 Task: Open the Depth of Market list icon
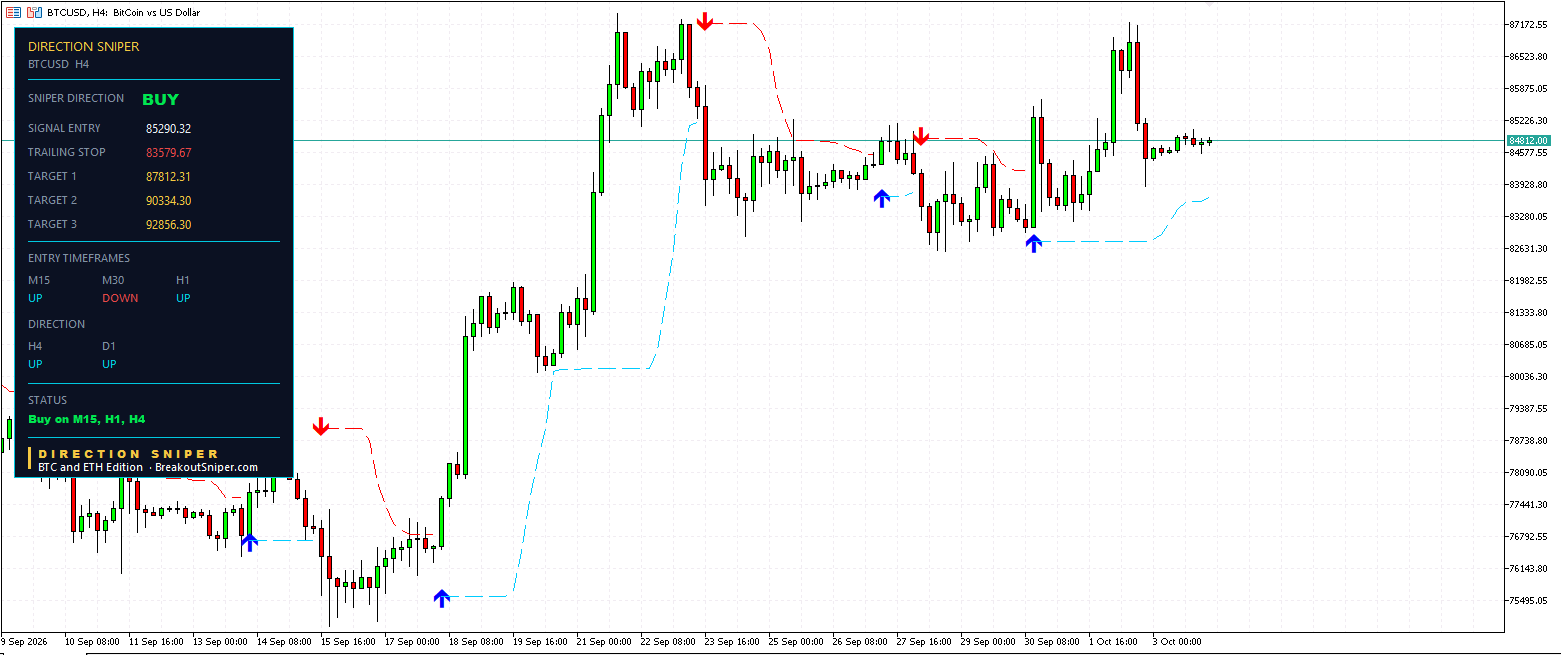pyautogui.click(x=13, y=12)
